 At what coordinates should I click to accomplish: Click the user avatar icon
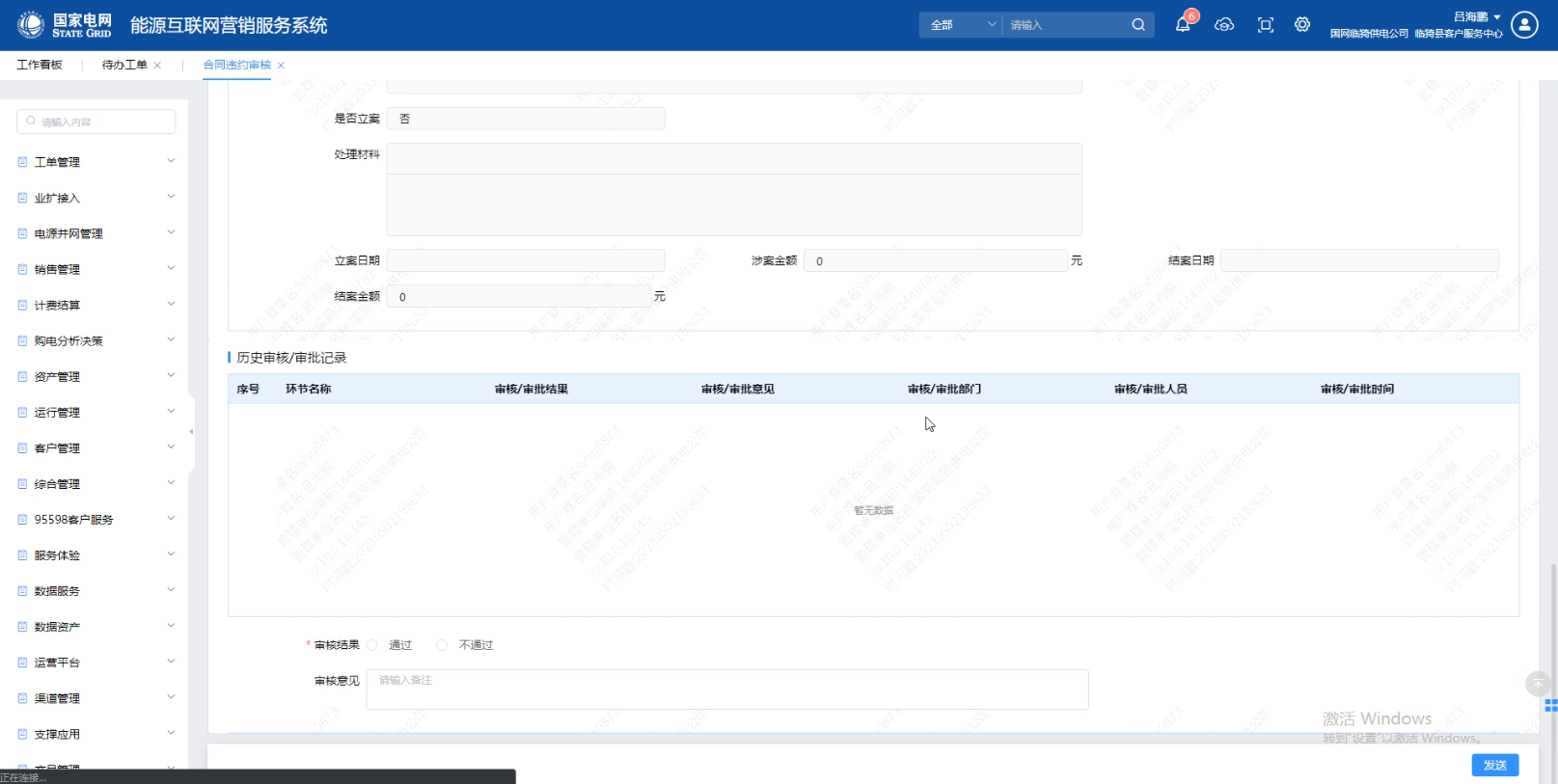(1524, 25)
